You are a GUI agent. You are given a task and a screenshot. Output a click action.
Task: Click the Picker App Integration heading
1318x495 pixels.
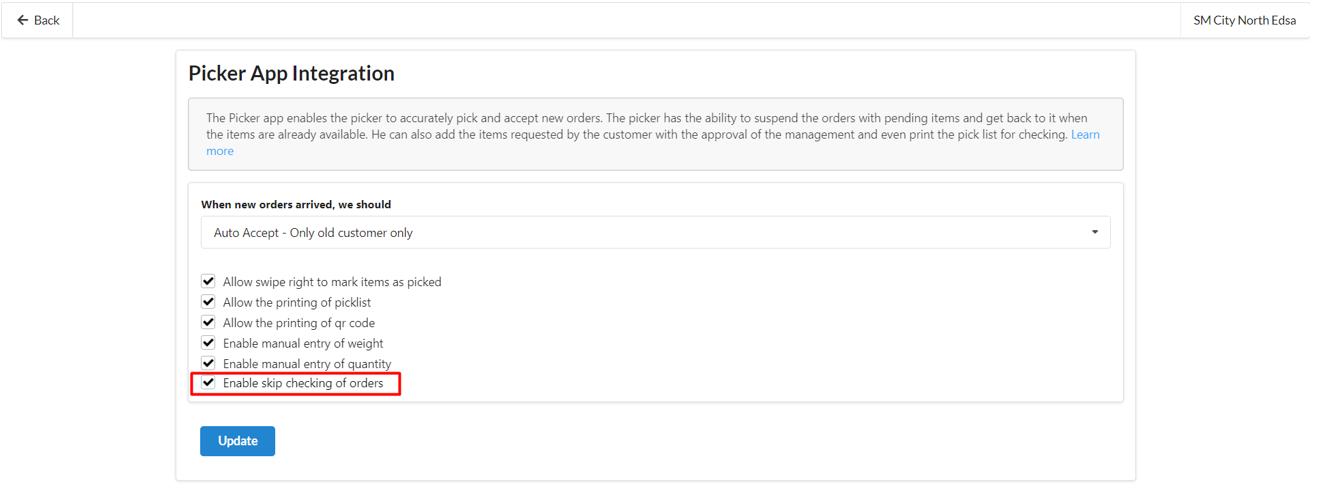(291, 74)
